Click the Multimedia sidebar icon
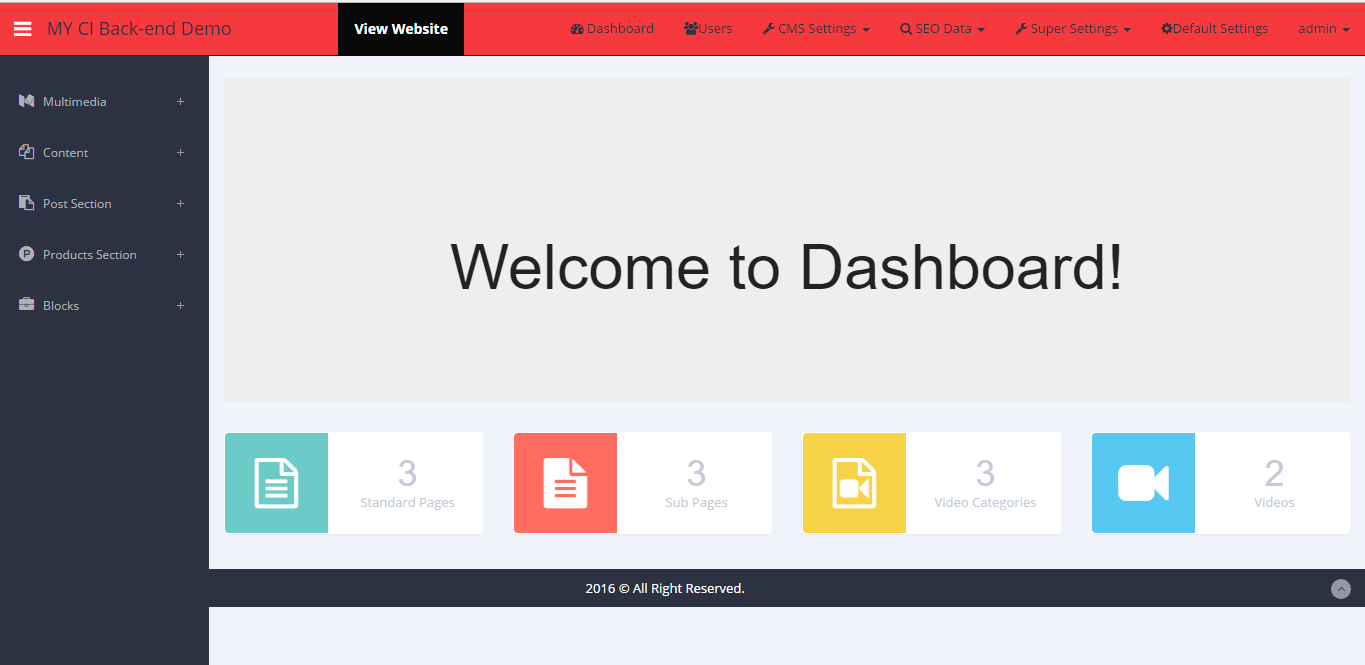The width and height of the screenshot is (1365, 665). point(25,101)
